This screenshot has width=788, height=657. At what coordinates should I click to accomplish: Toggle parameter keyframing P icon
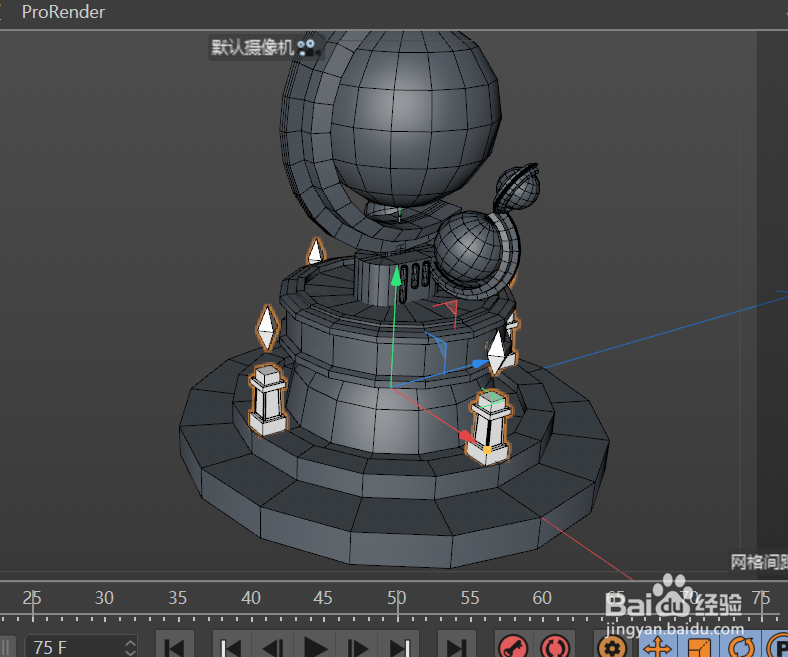(x=777, y=646)
